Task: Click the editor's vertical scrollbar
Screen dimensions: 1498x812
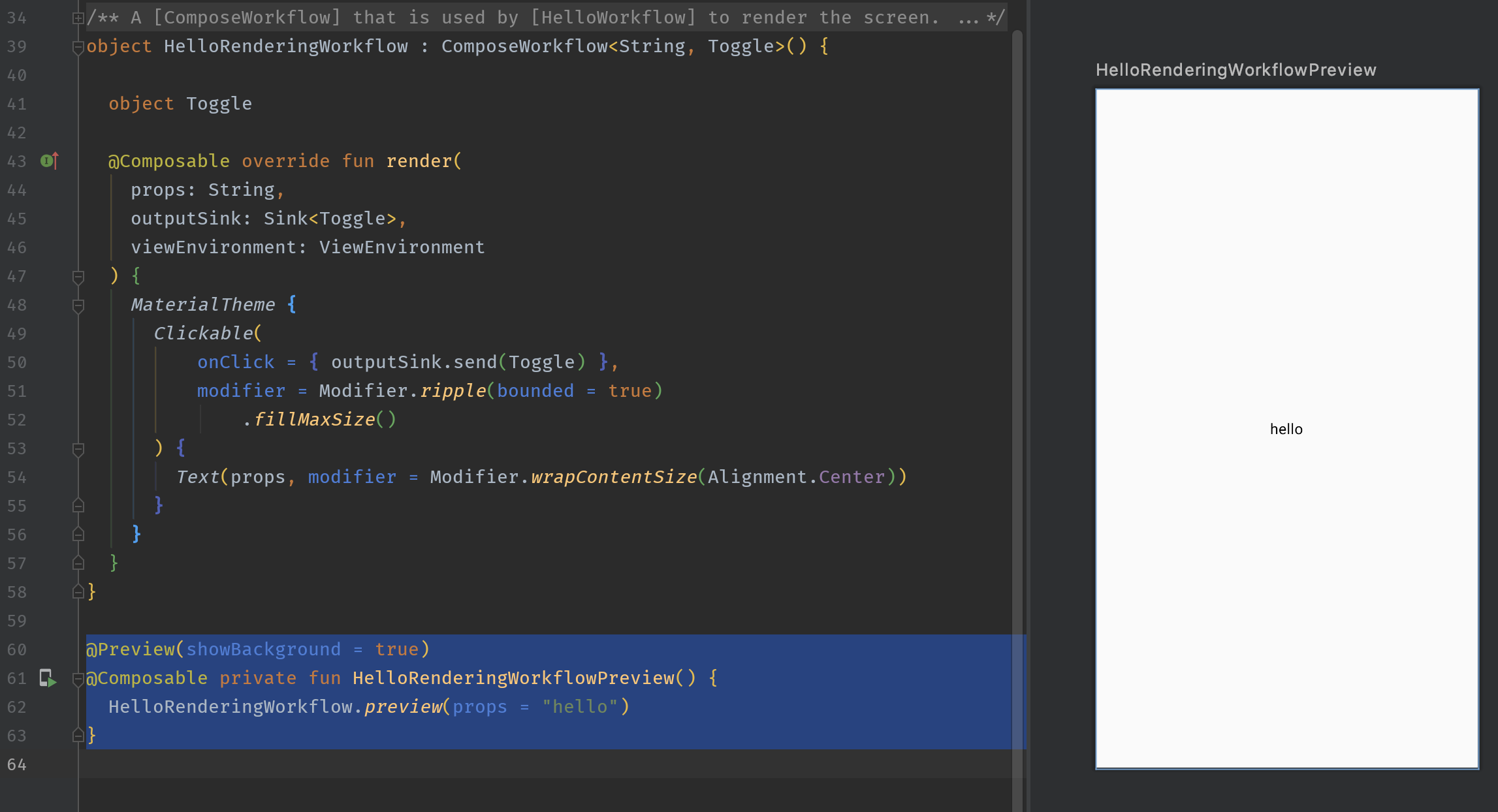Action: click(x=1017, y=392)
